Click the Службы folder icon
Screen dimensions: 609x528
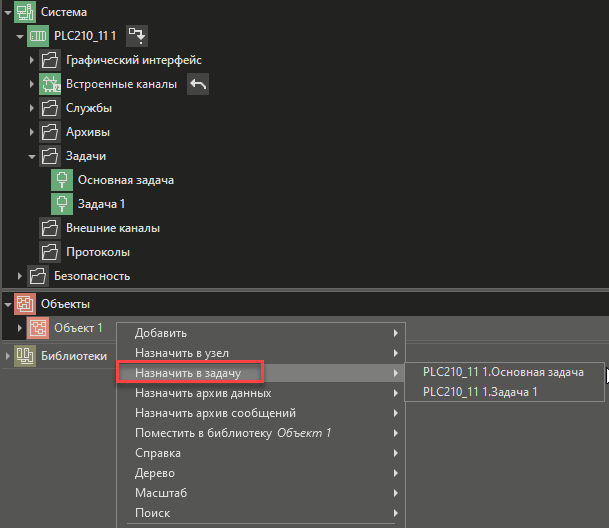(x=50, y=108)
